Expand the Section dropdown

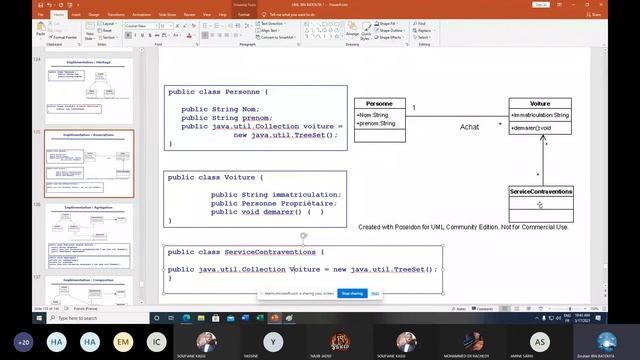(x=108, y=37)
